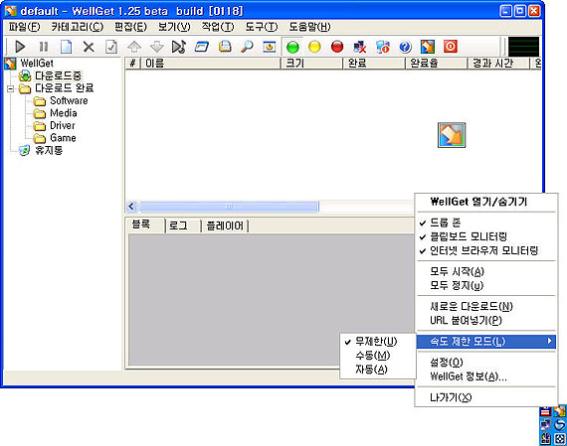567x446 pixels.
Task: Click the checkmark page properties icon
Action: point(111,47)
